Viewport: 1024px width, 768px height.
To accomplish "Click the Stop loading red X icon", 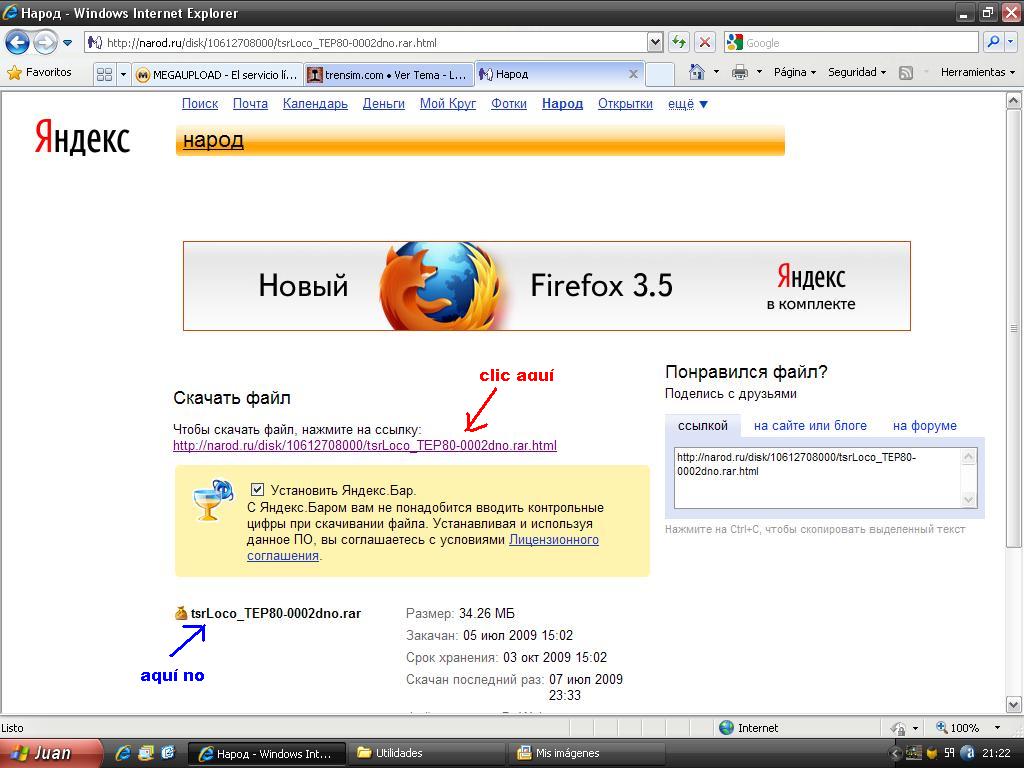I will (x=705, y=42).
